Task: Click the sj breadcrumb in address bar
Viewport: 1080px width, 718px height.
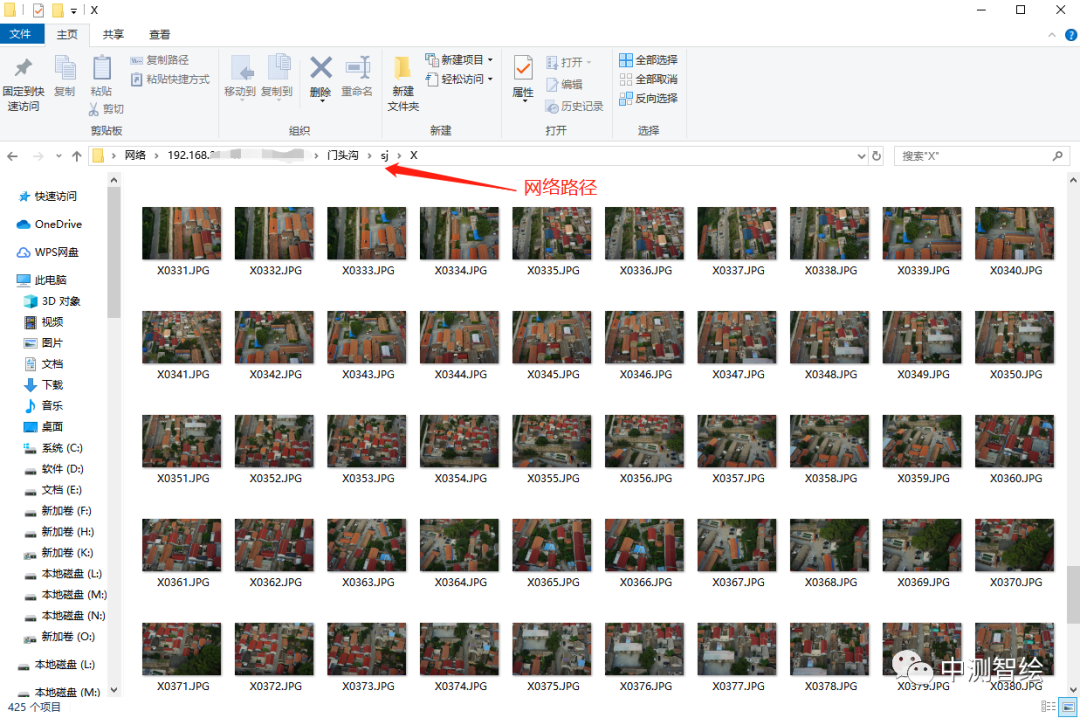Action: [x=384, y=156]
